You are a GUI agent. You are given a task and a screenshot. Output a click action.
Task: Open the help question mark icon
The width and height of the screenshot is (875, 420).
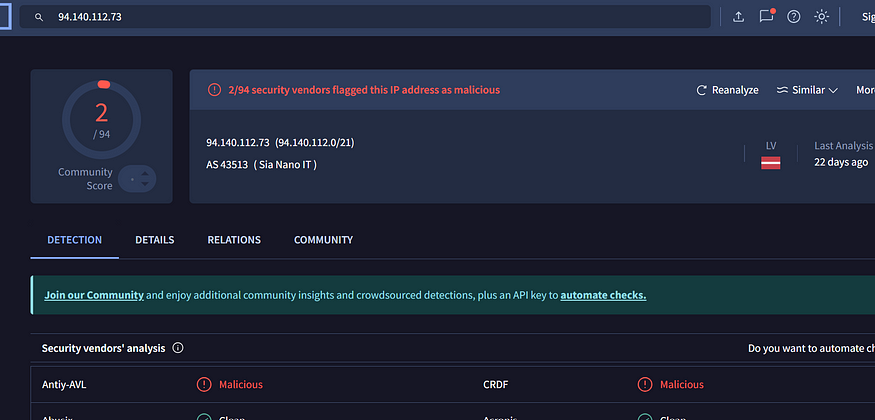point(794,17)
